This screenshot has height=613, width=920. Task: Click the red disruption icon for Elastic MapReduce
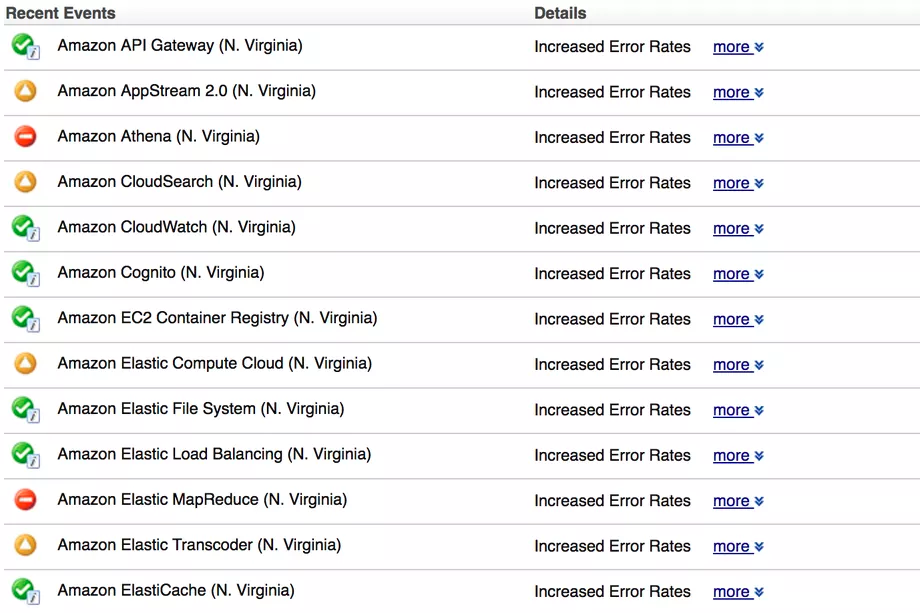25,499
